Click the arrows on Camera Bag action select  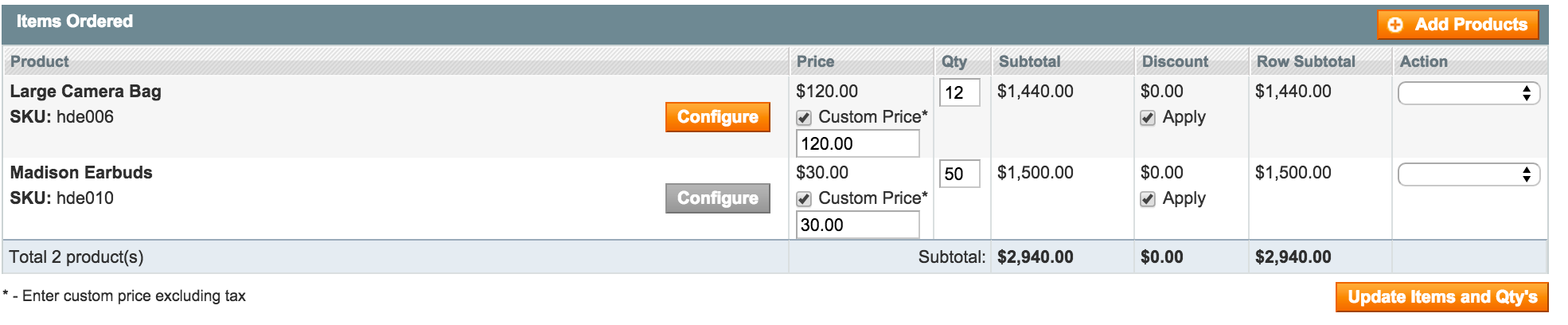[x=1526, y=93]
